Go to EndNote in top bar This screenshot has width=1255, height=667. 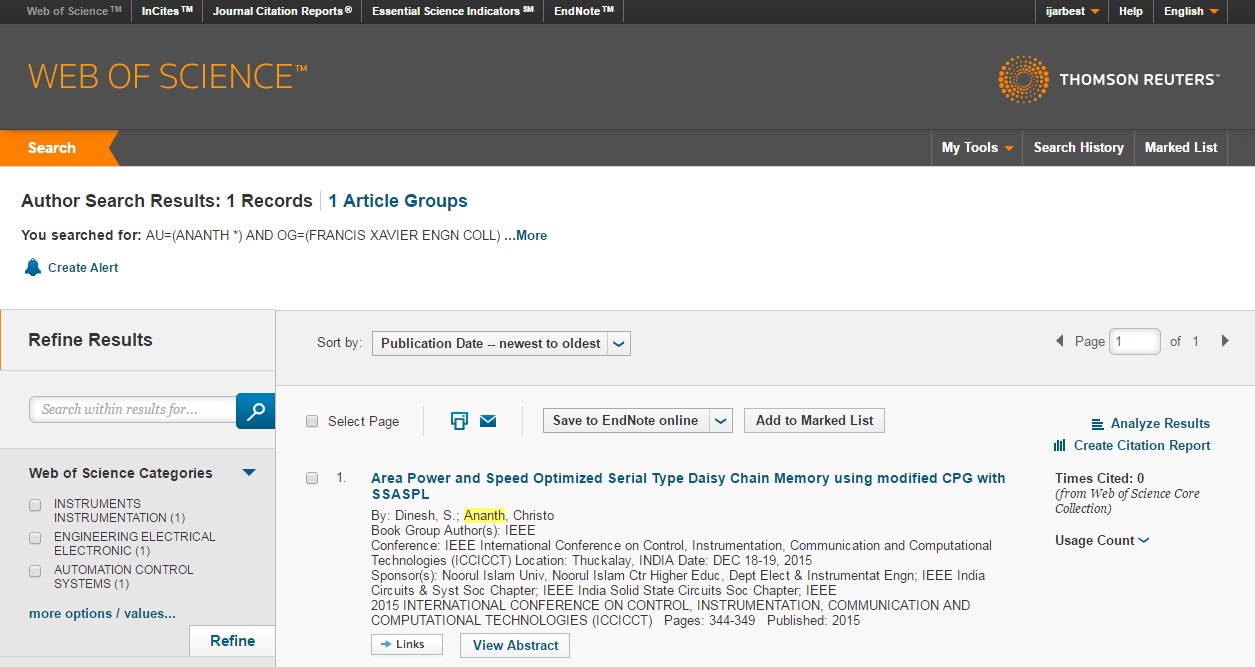coord(584,11)
